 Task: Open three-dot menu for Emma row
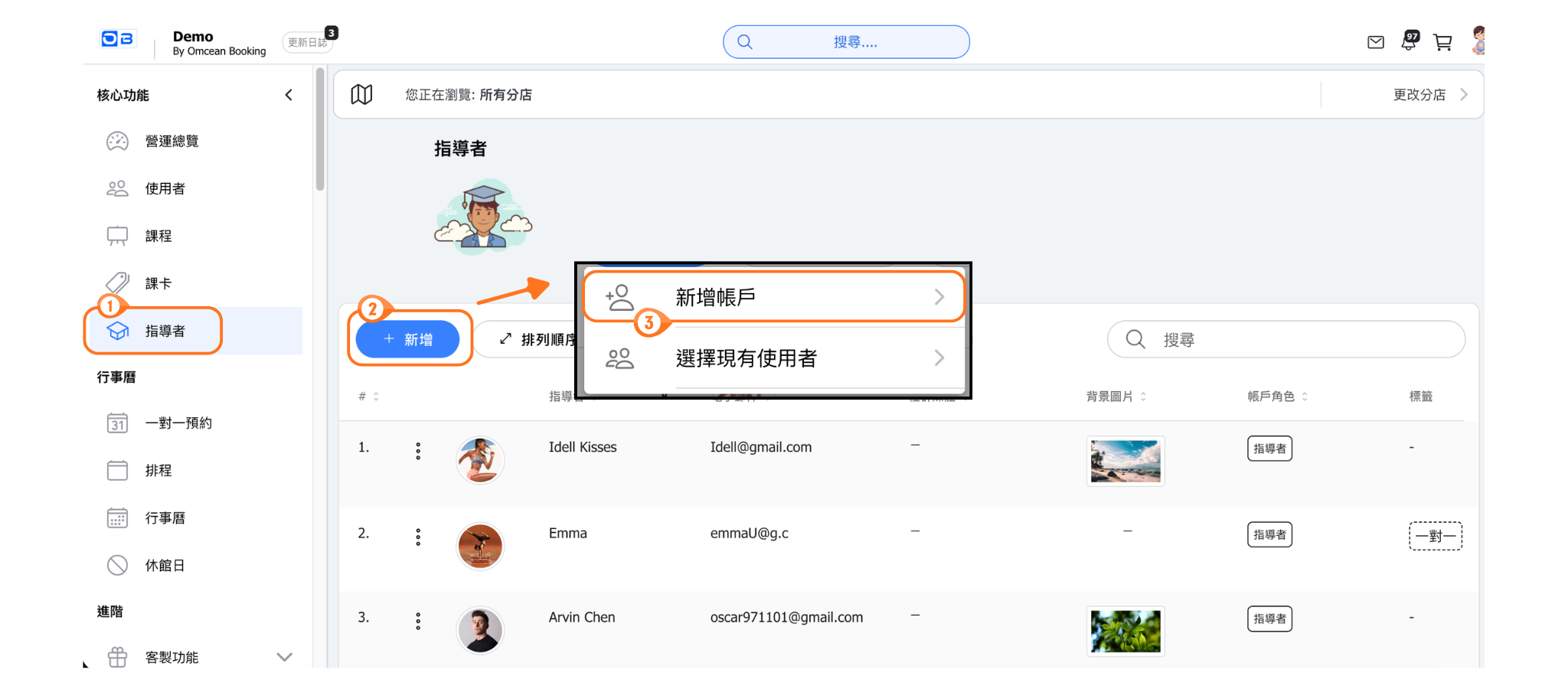point(418,537)
